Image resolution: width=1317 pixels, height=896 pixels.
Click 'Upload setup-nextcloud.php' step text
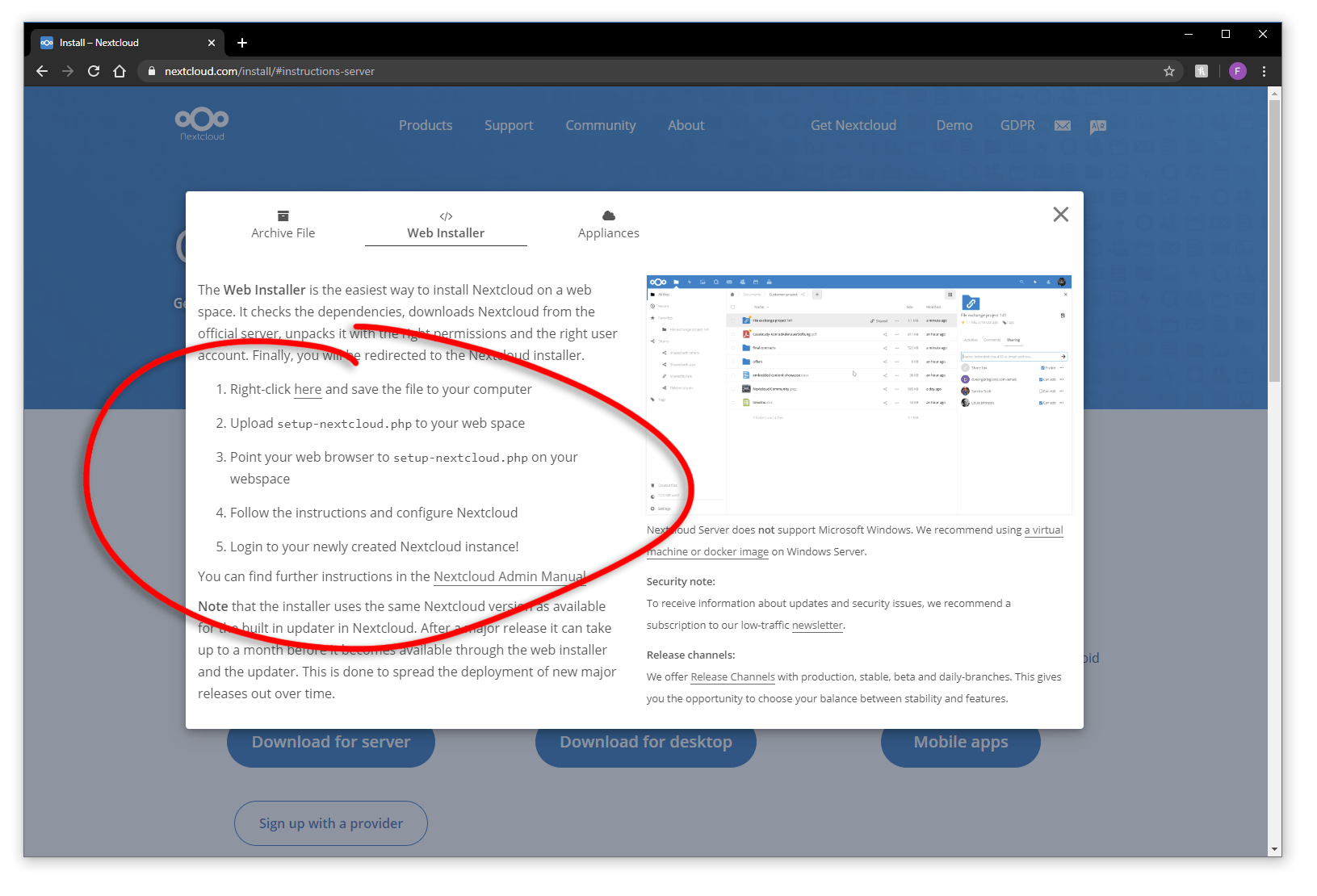coord(377,423)
